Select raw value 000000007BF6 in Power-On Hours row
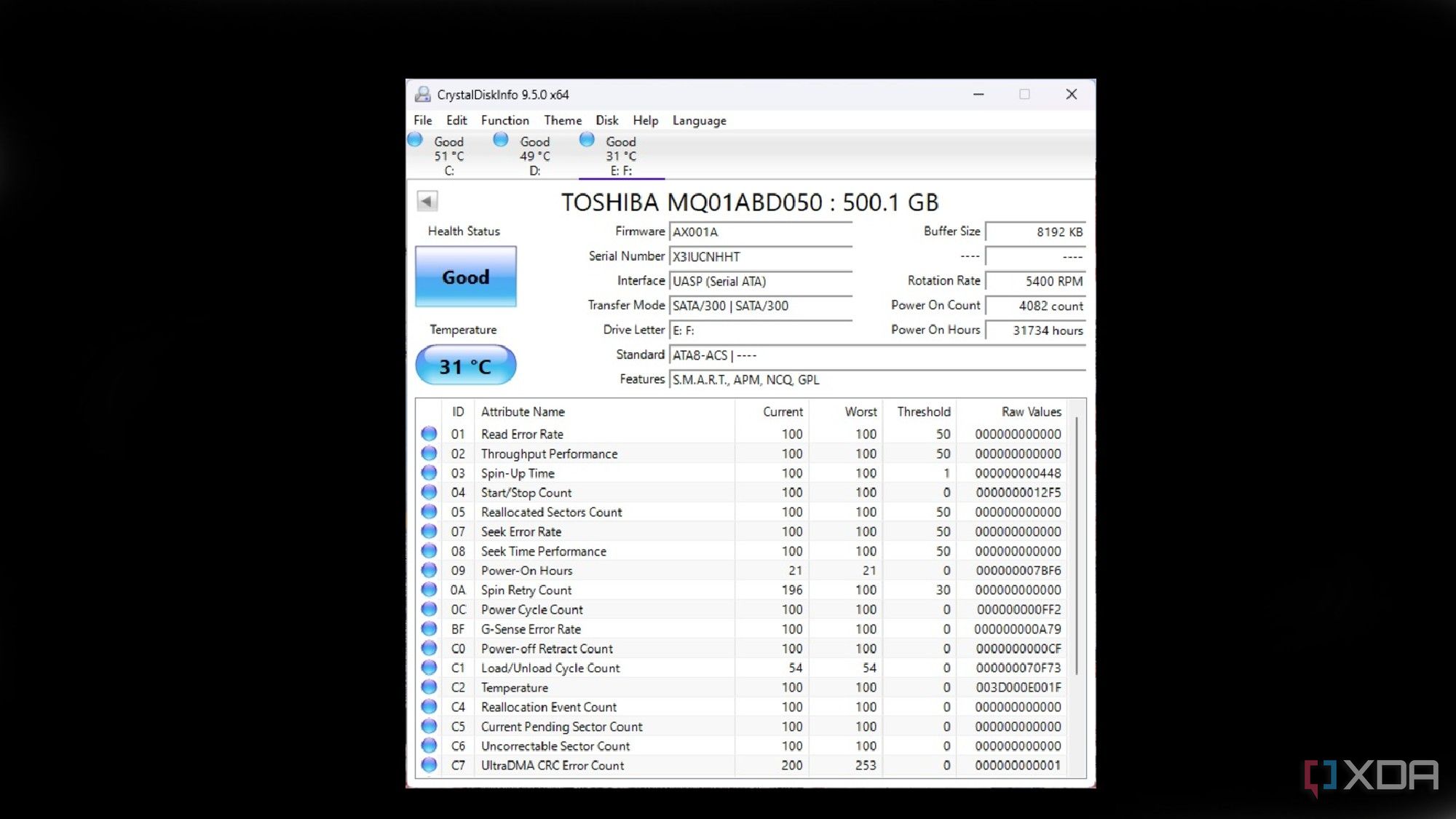This screenshot has width=1456, height=819. tap(1018, 571)
